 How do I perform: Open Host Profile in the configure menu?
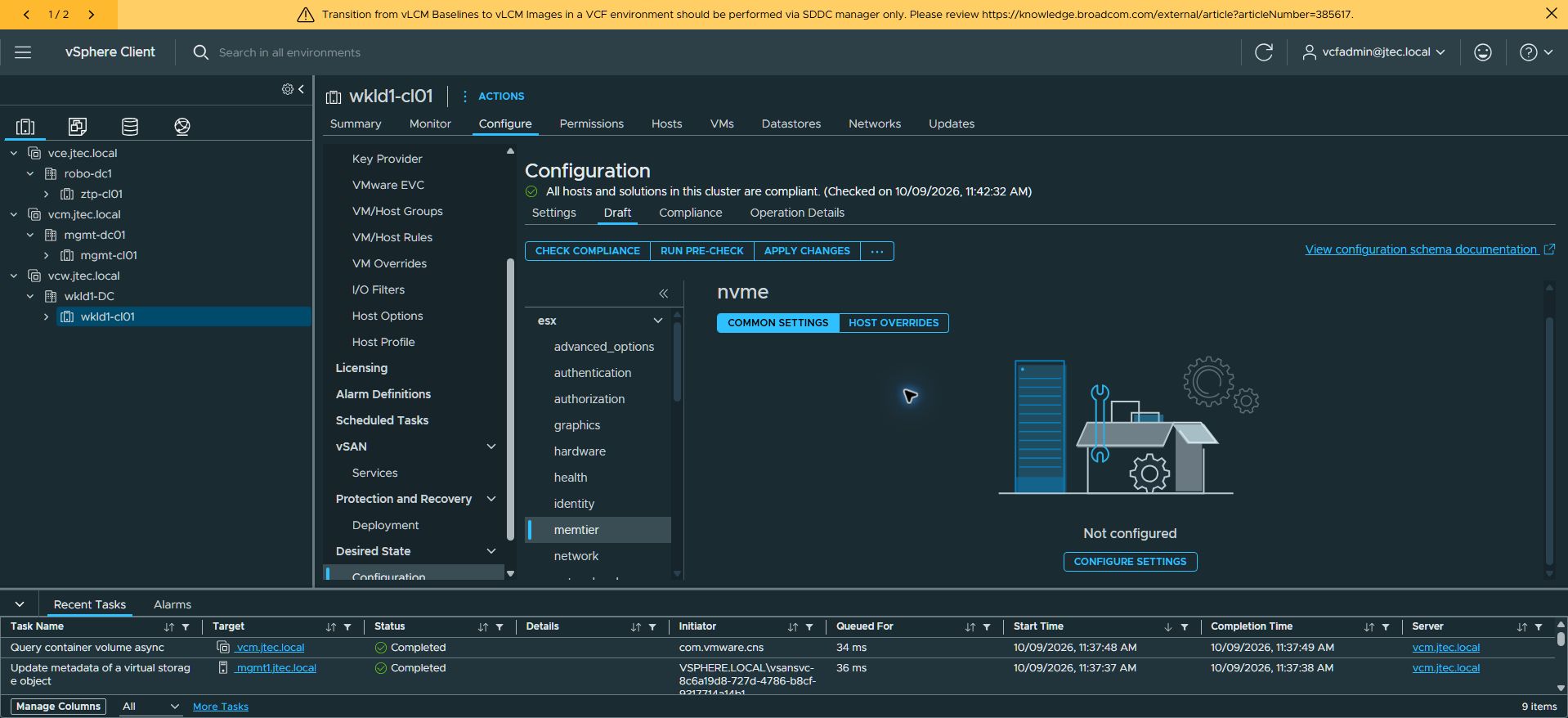point(383,342)
